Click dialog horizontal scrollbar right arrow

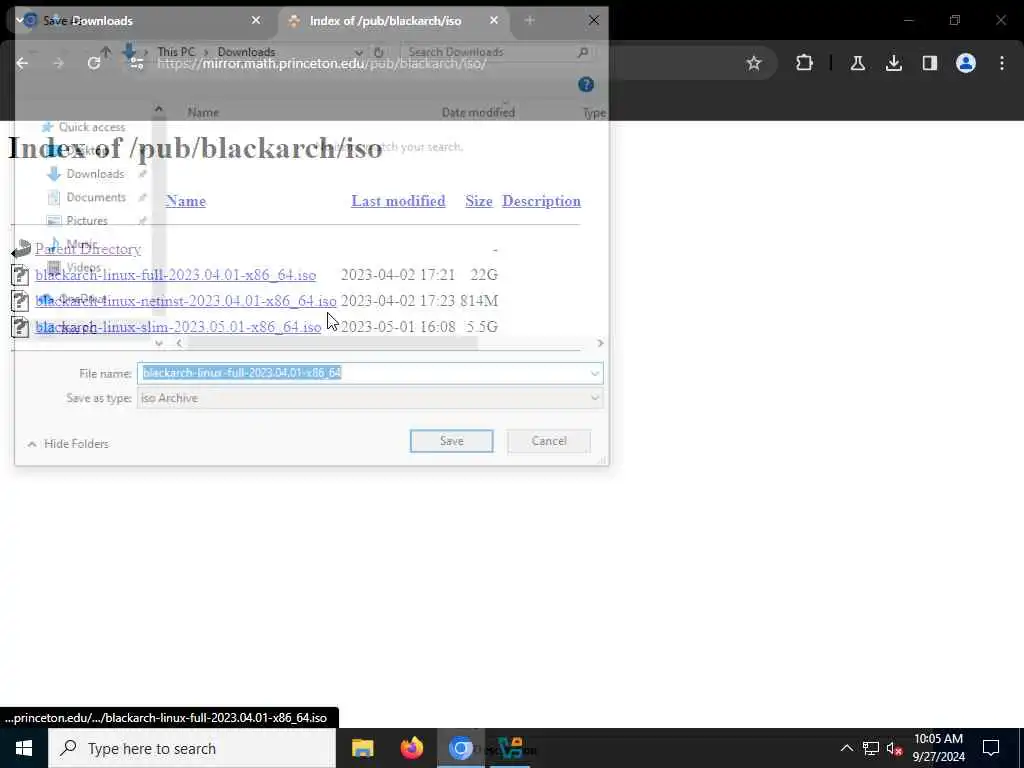tap(600, 344)
